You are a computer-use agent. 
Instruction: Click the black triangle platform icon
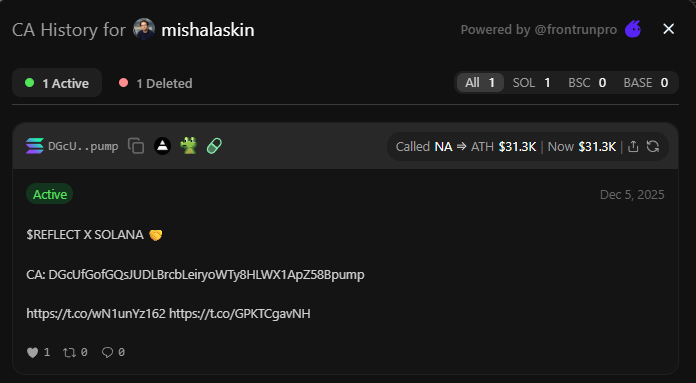tap(162, 146)
